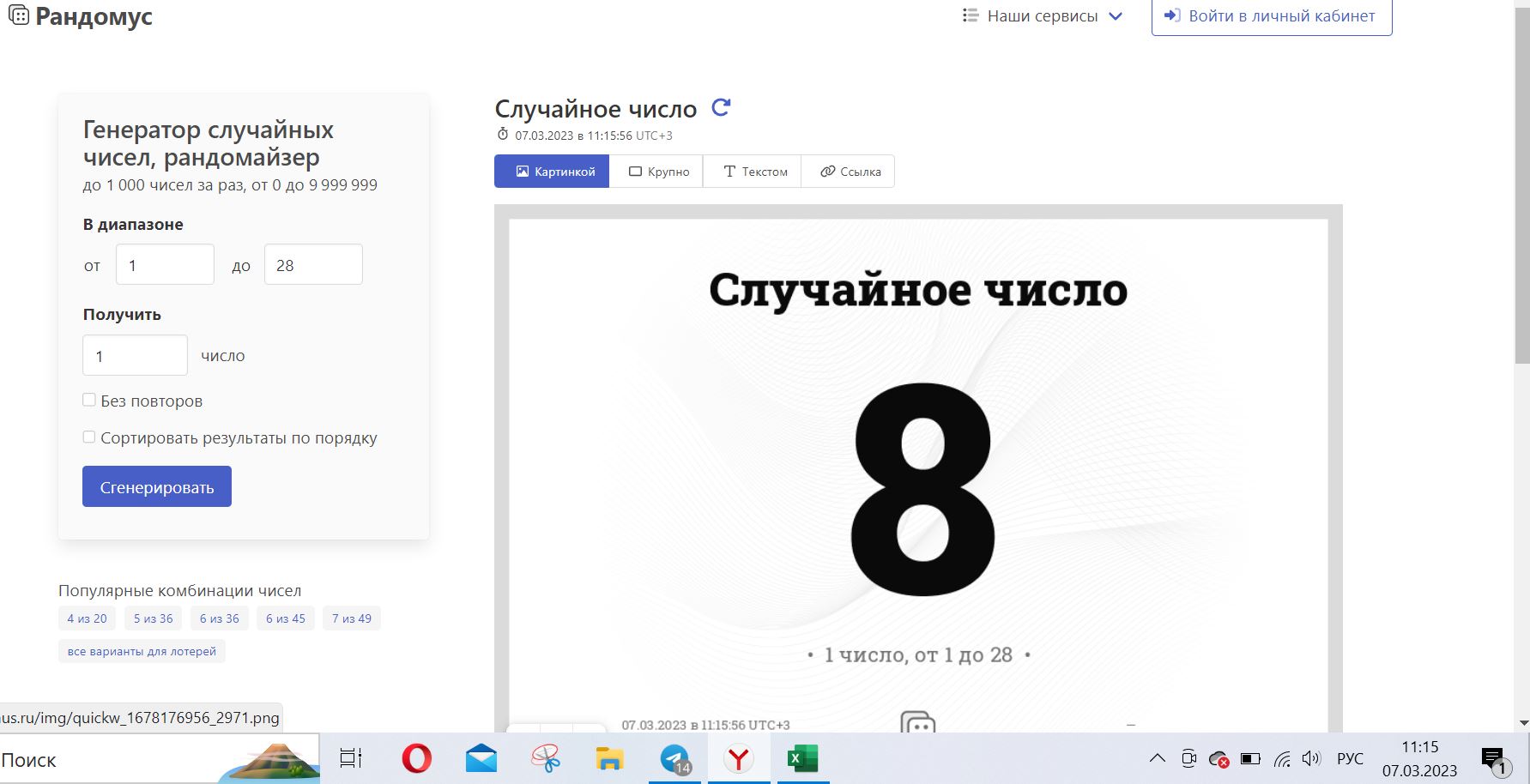Open the Mail app in taskbar
This screenshot has width=1530, height=784.
481,758
